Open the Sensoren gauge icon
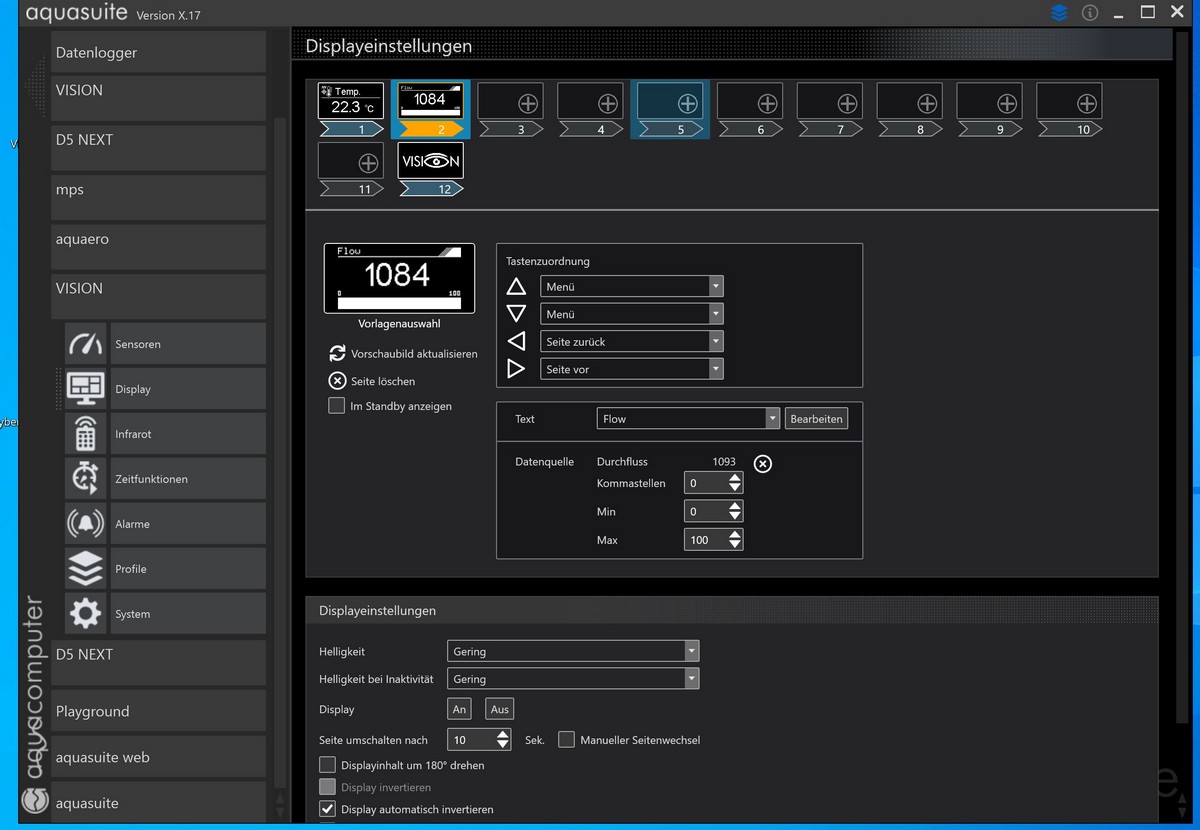Image resolution: width=1200 pixels, height=830 pixels. (85, 344)
